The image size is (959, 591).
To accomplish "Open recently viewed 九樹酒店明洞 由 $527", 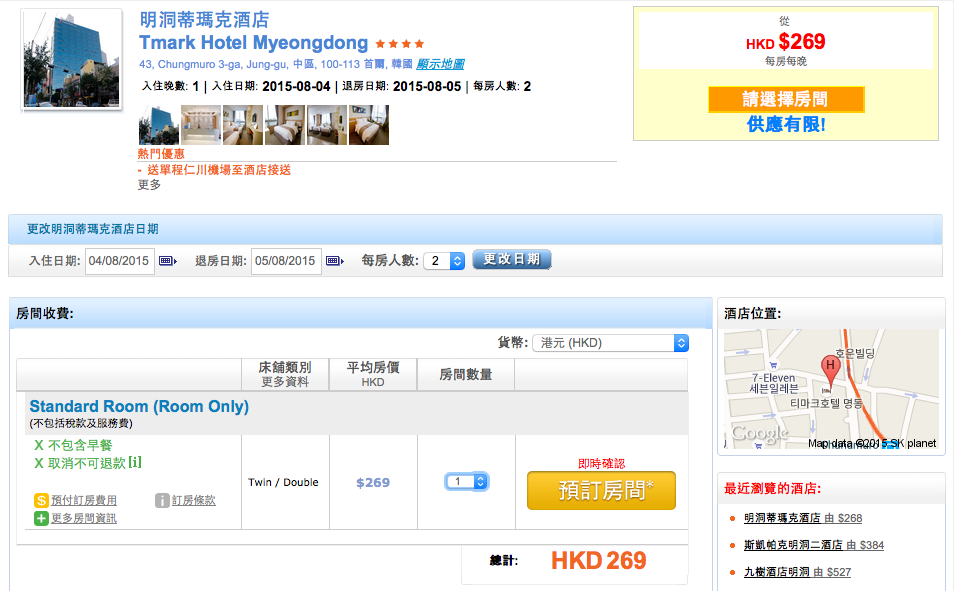I will [797, 572].
